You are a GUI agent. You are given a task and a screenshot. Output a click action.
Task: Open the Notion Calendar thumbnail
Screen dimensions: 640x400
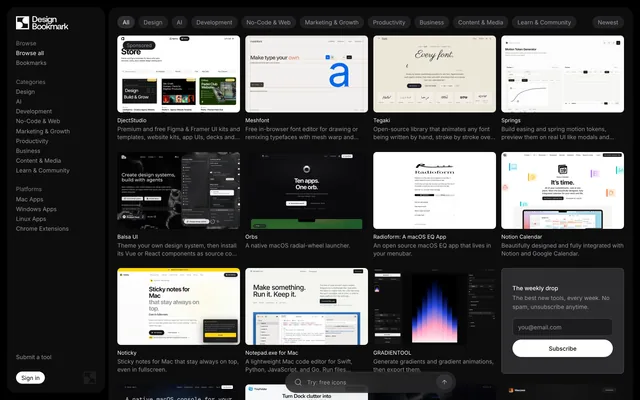tap(562, 191)
